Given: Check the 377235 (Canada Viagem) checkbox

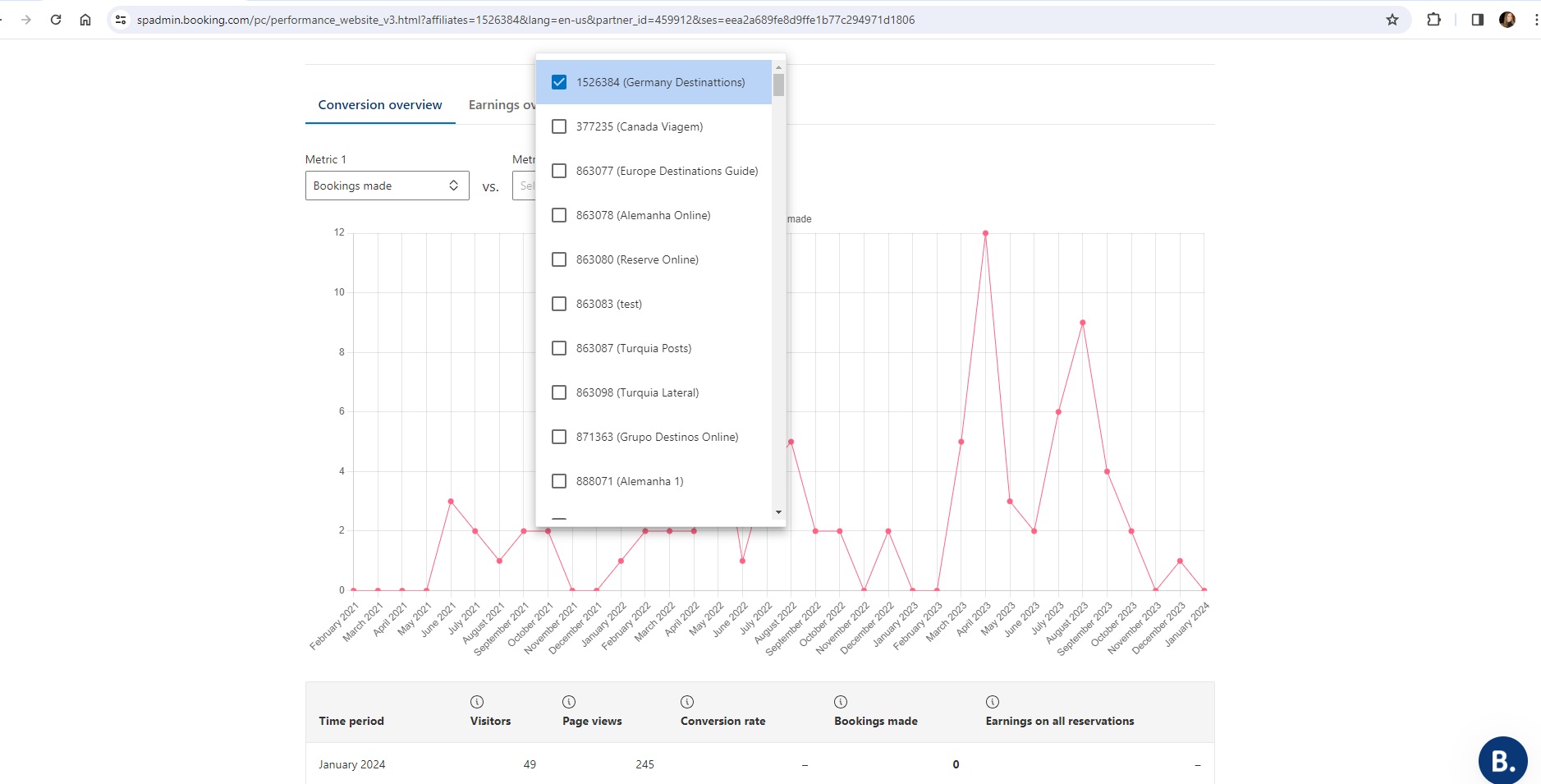Looking at the screenshot, I should 559,126.
